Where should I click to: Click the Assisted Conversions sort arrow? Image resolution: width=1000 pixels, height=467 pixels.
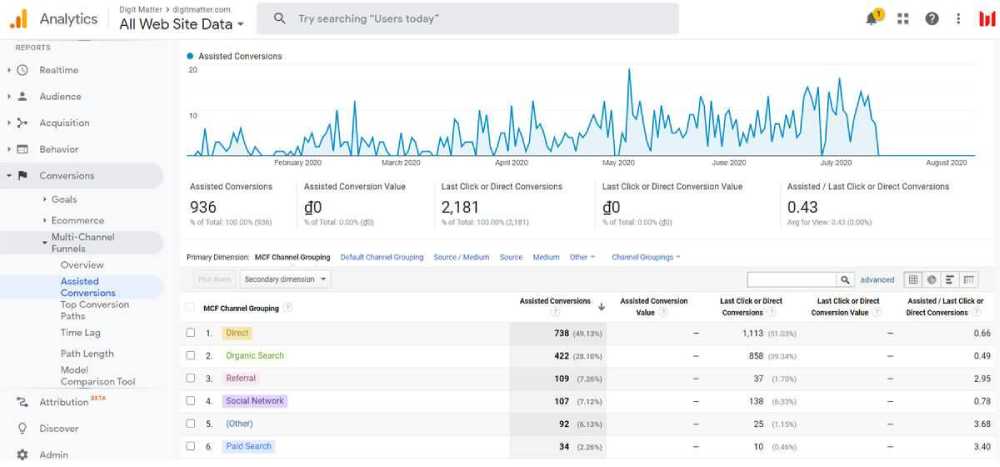pyautogui.click(x=601, y=307)
